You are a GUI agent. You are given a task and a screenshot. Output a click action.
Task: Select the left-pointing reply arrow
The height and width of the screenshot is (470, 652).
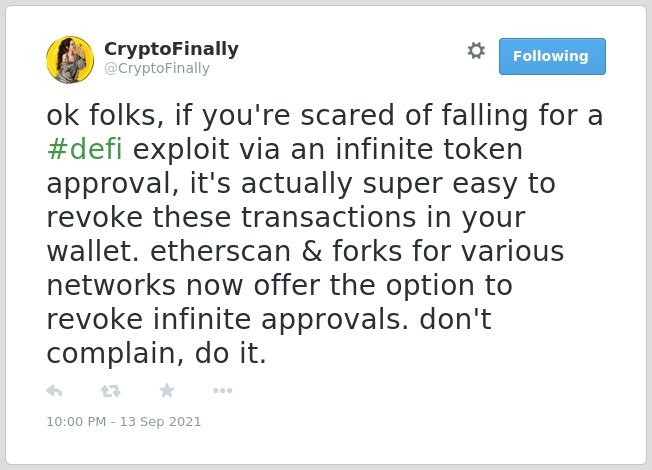coord(54,391)
